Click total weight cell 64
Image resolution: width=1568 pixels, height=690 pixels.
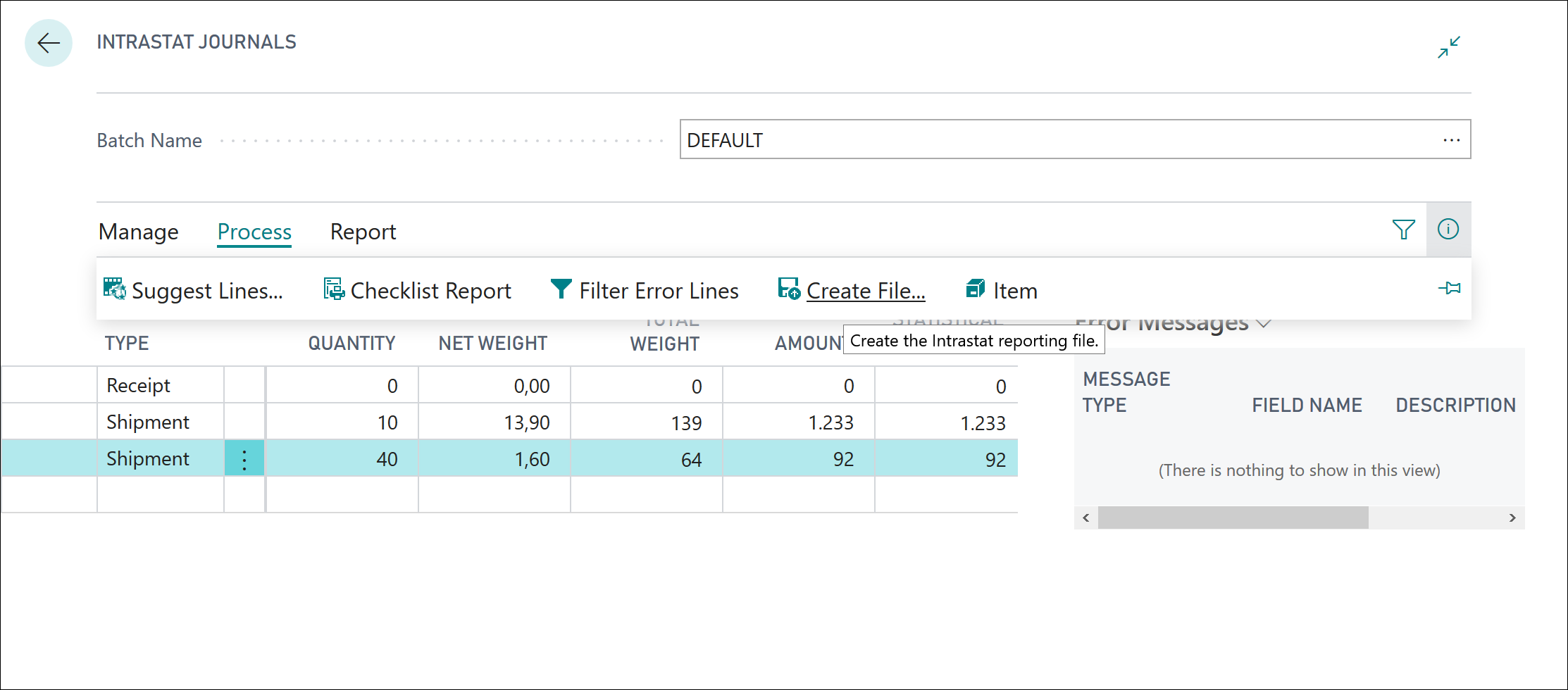(647, 459)
